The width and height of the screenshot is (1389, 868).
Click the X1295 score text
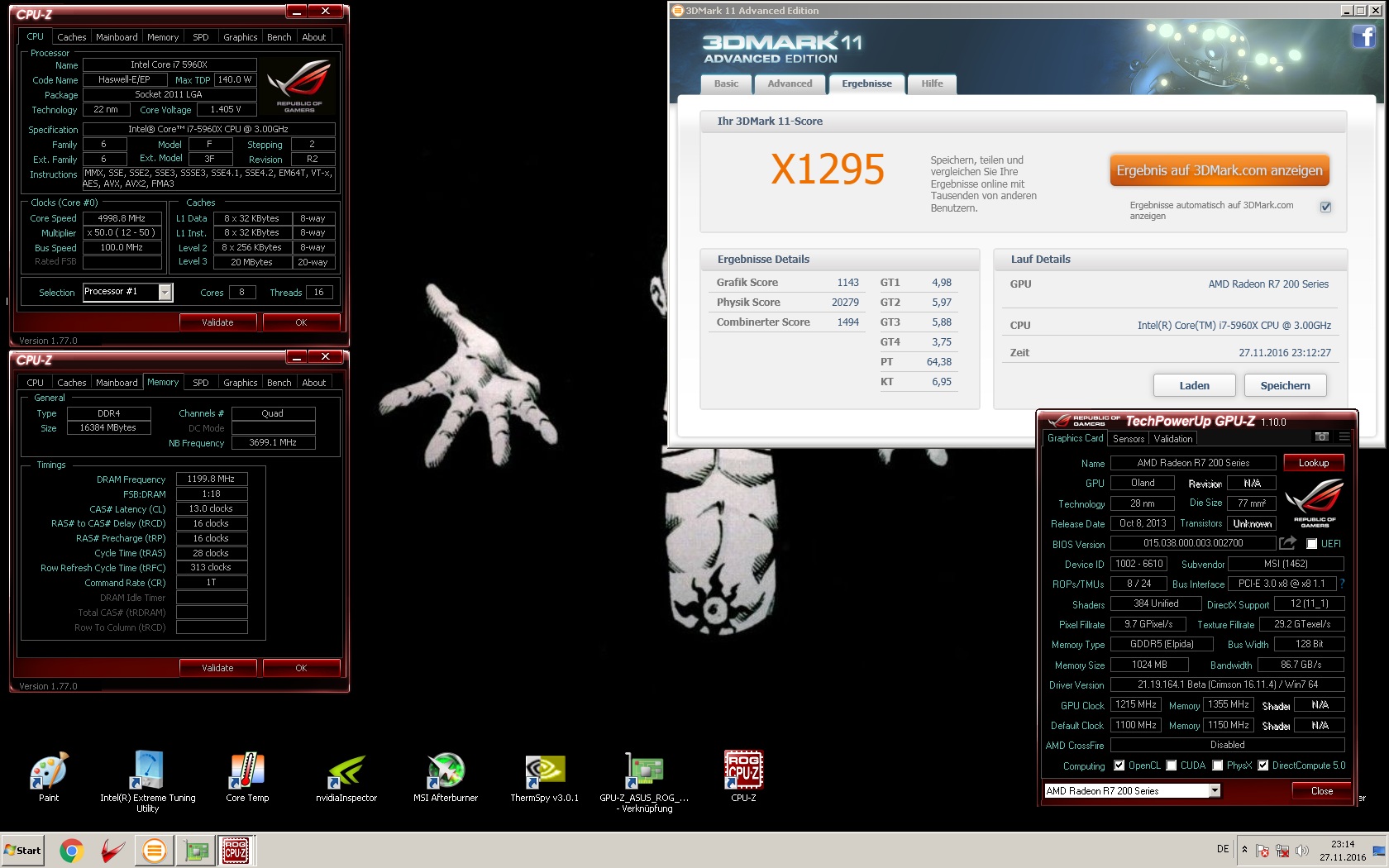point(828,169)
